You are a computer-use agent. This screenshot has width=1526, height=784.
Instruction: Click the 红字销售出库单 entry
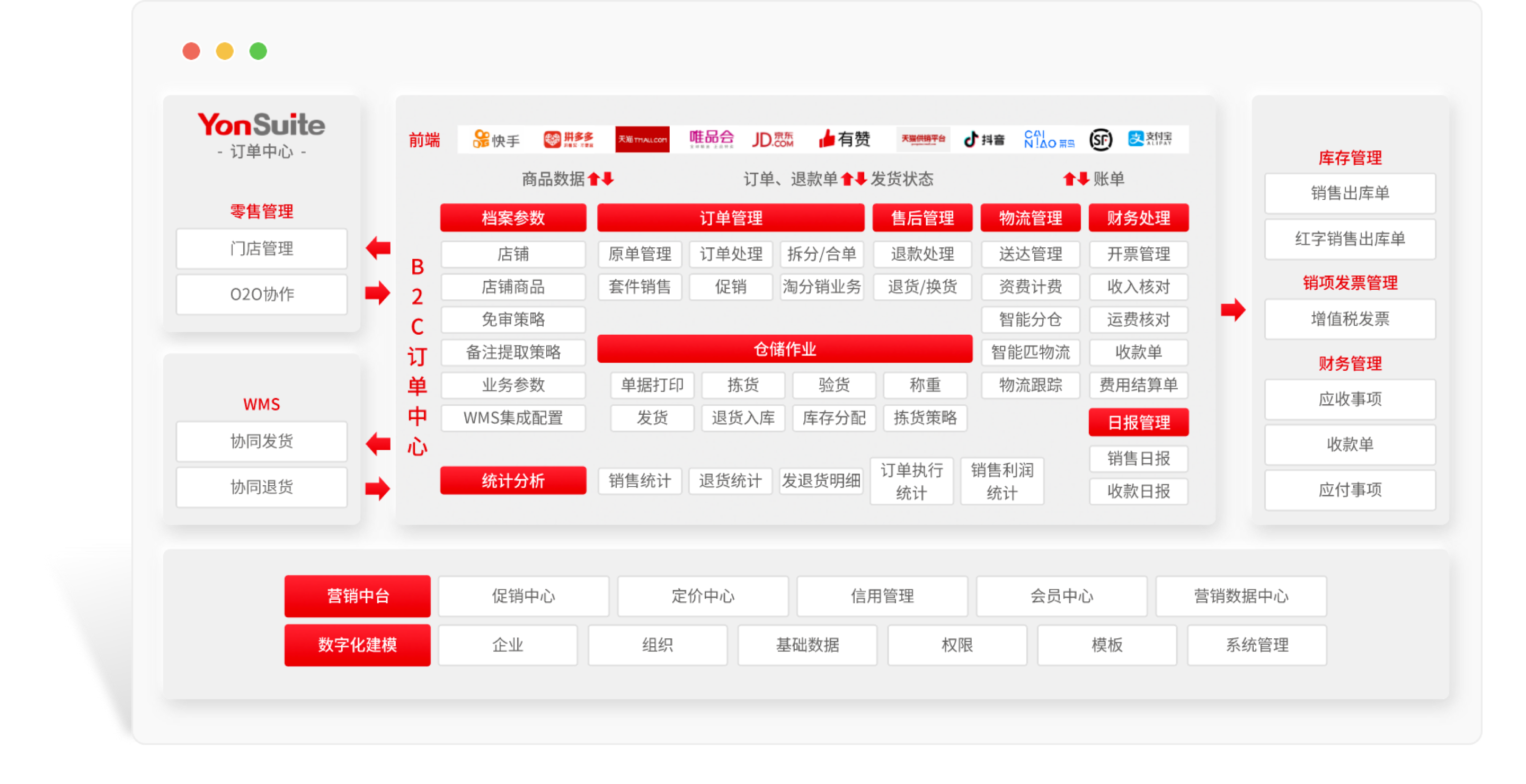tap(1350, 239)
